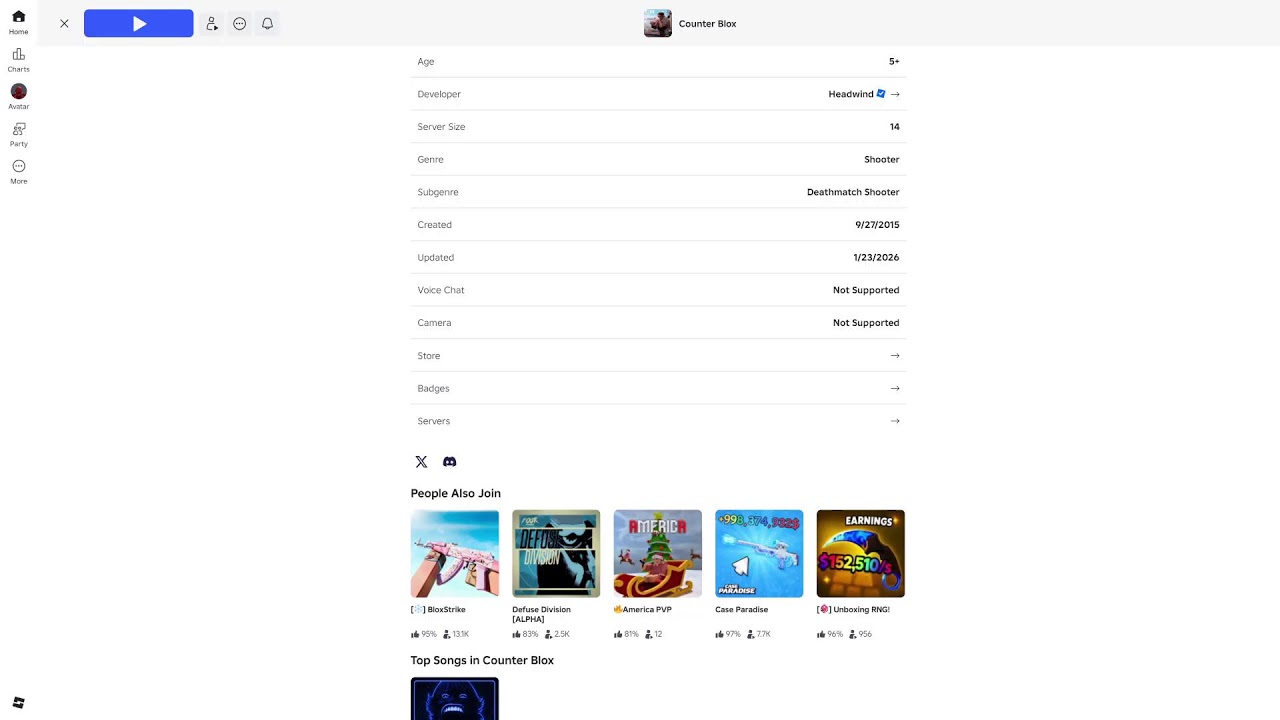Click the Case Paradise game title

[742, 609]
